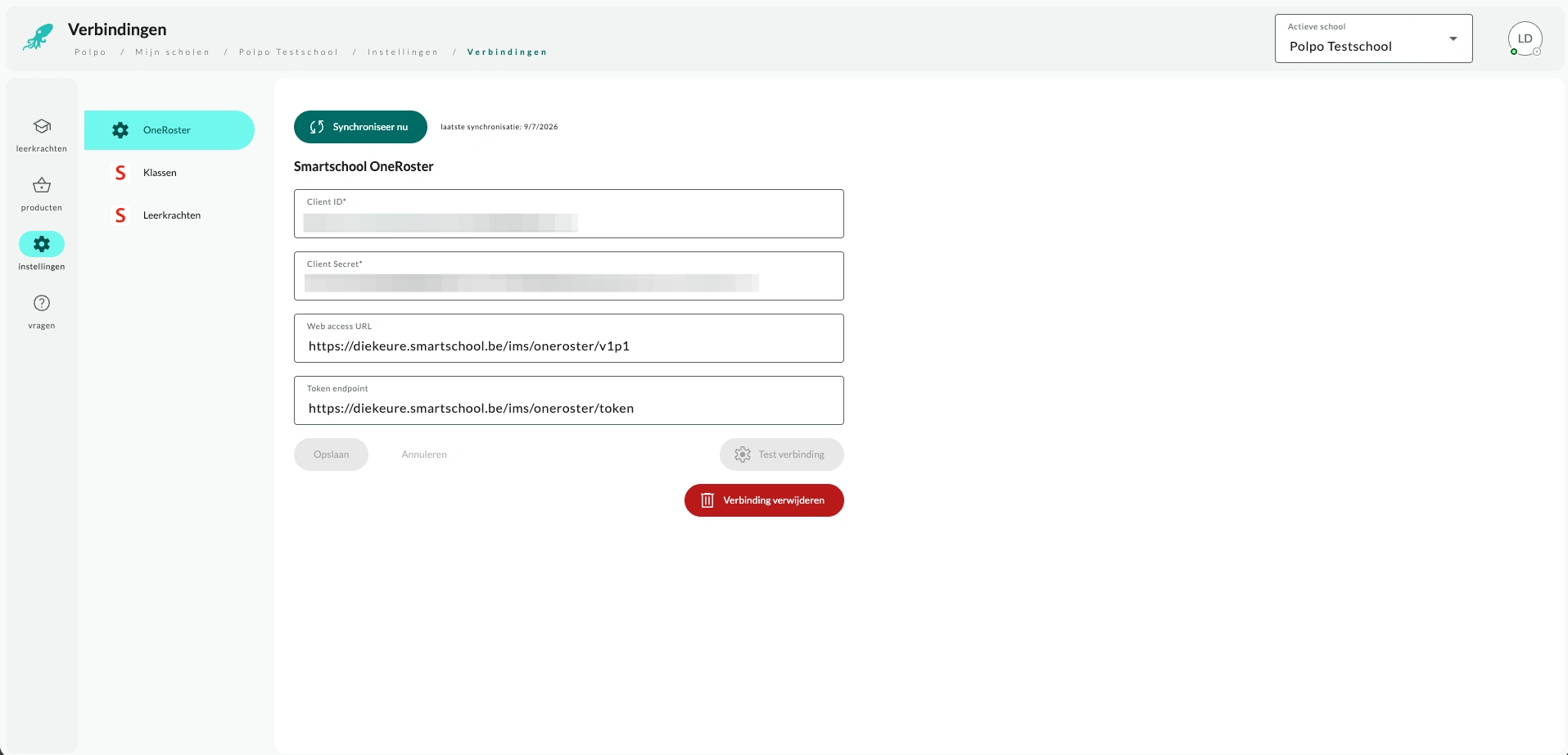Click the laatste synchronisatie date text
1568x755 pixels.
click(x=499, y=127)
